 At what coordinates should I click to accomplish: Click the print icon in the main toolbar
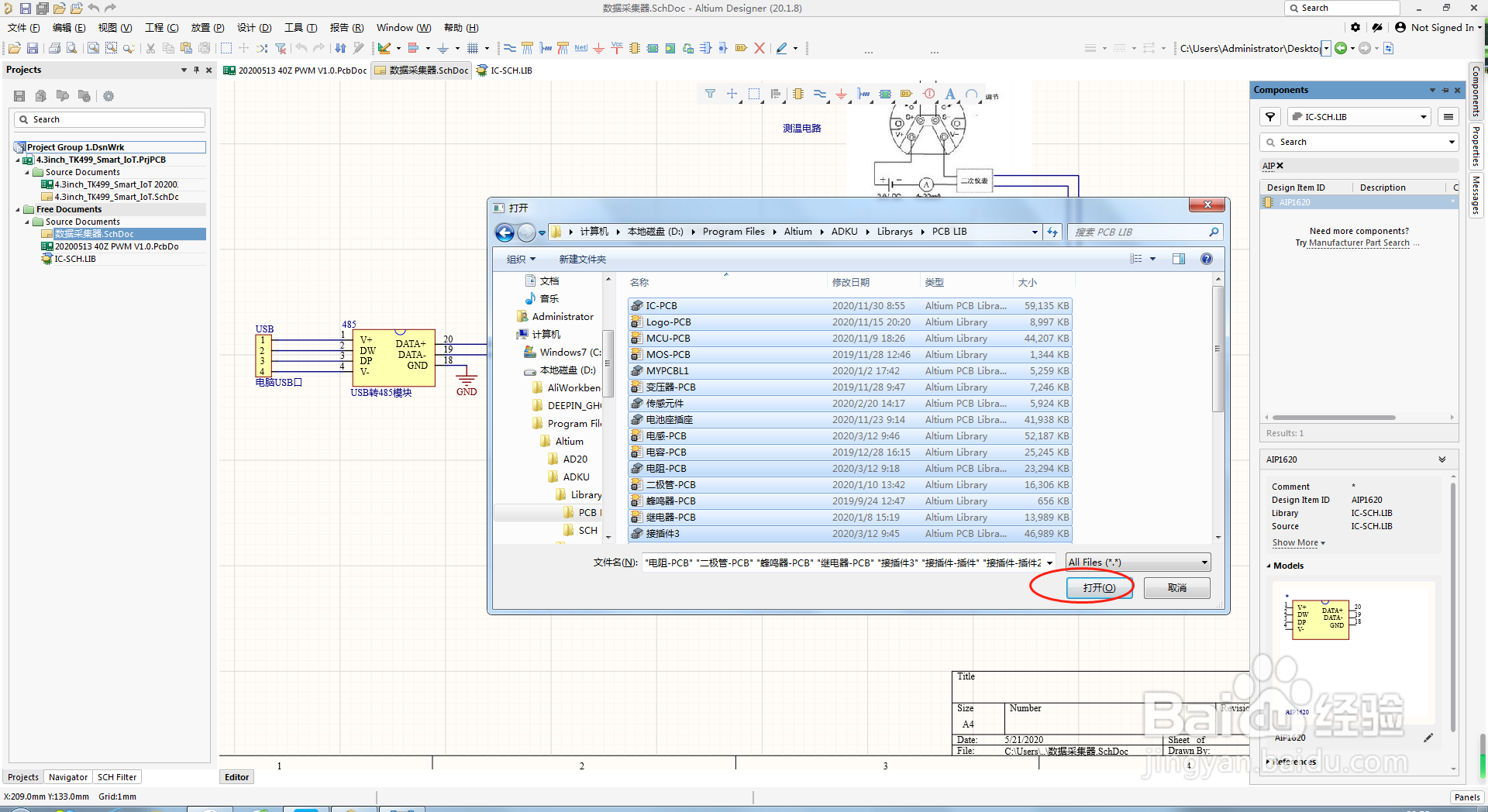[54, 48]
